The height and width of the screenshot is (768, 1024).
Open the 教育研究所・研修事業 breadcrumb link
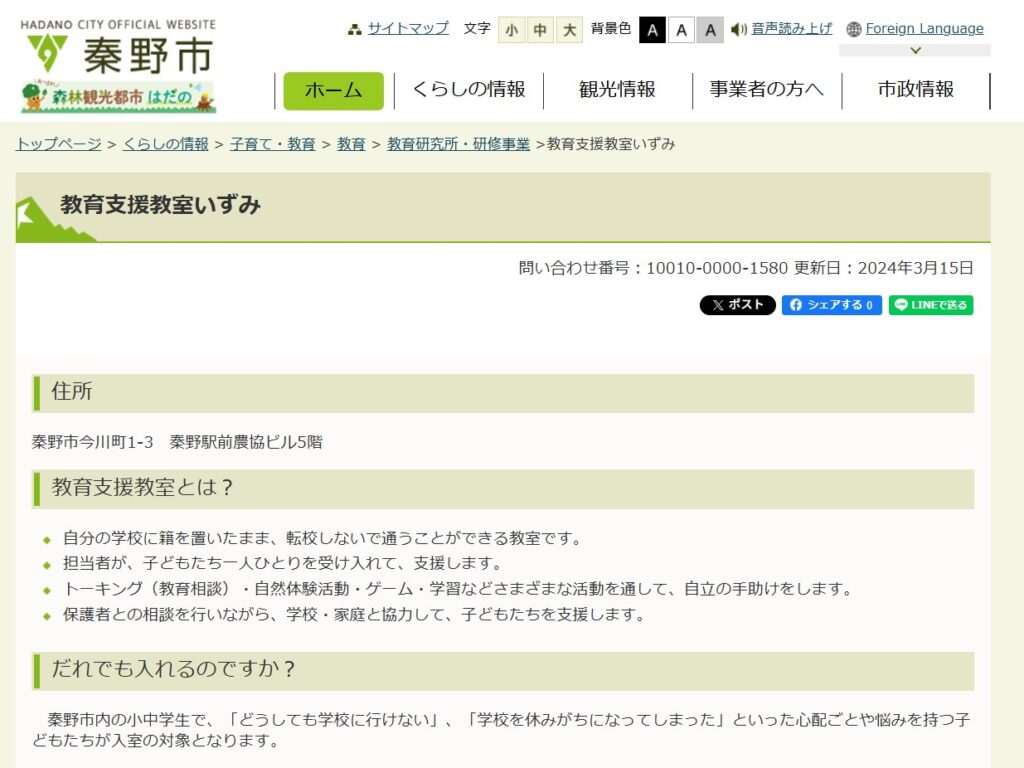(x=459, y=143)
